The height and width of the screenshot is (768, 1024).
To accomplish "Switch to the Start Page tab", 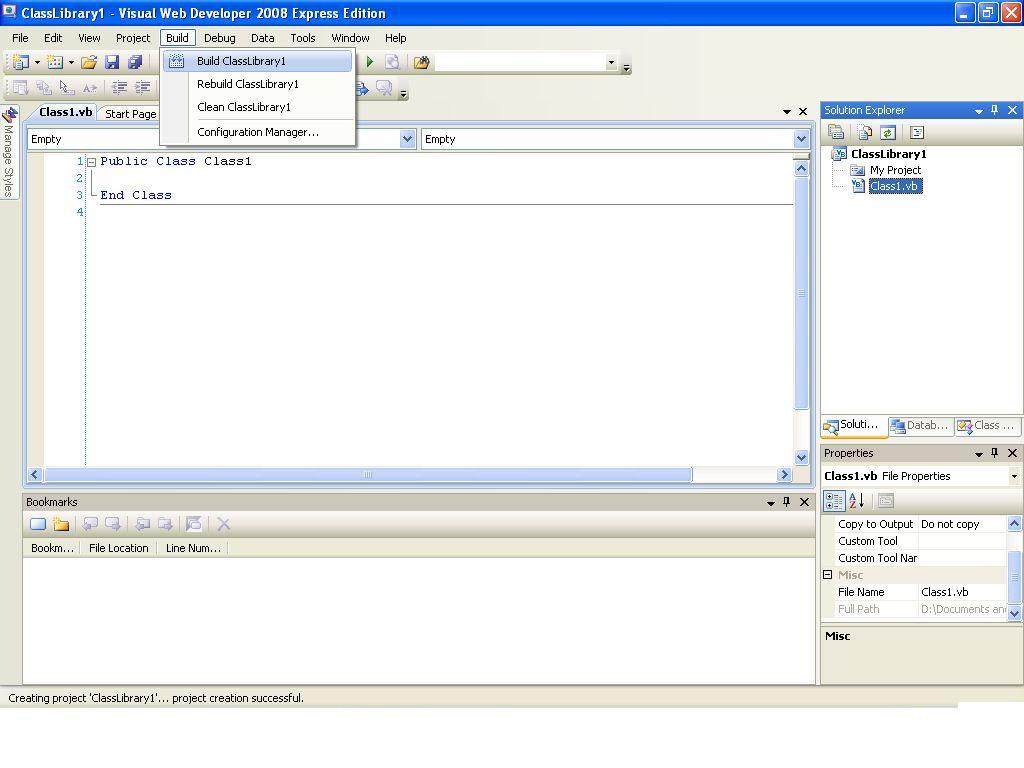I will pos(131,114).
